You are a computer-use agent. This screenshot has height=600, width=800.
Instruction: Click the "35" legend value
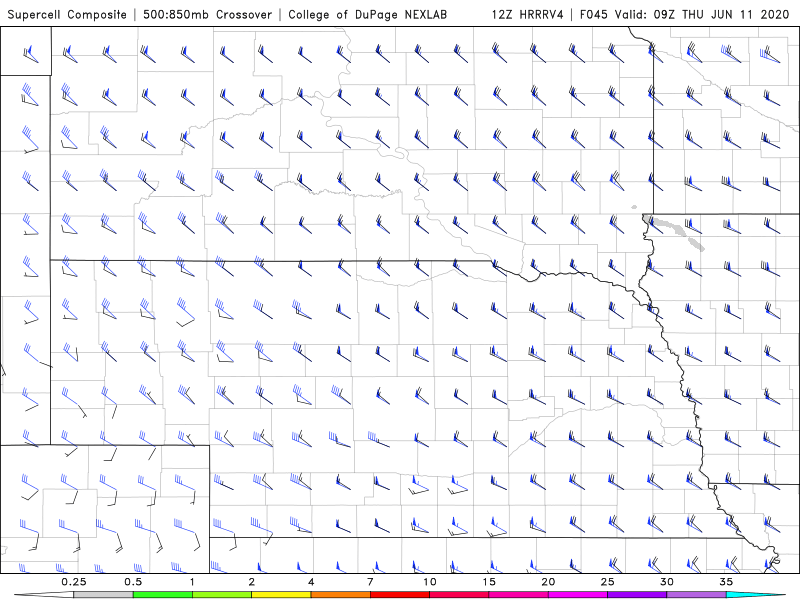click(x=726, y=582)
